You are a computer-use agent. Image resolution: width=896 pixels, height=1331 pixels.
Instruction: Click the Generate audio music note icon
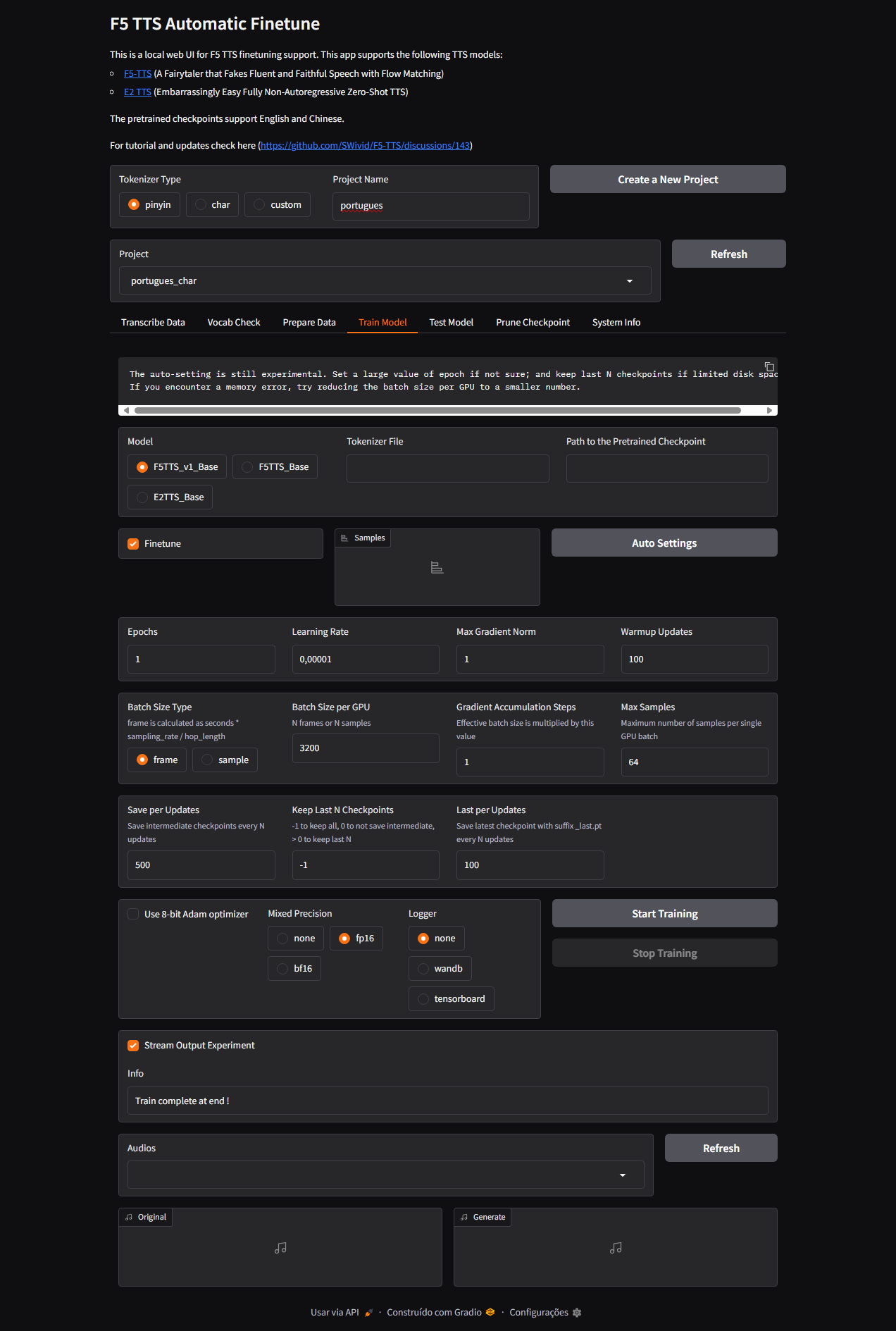(616, 1248)
